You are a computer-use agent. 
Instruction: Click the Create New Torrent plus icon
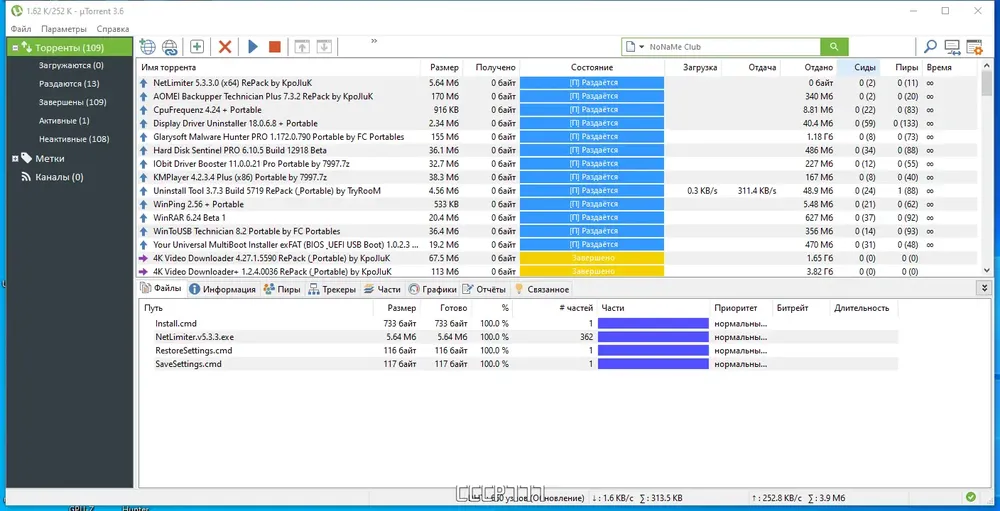coord(197,47)
